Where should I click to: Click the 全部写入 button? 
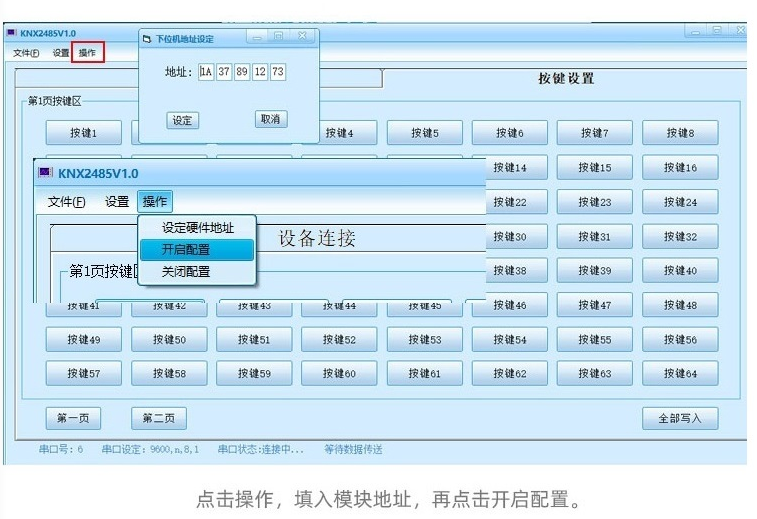click(679, 418)
